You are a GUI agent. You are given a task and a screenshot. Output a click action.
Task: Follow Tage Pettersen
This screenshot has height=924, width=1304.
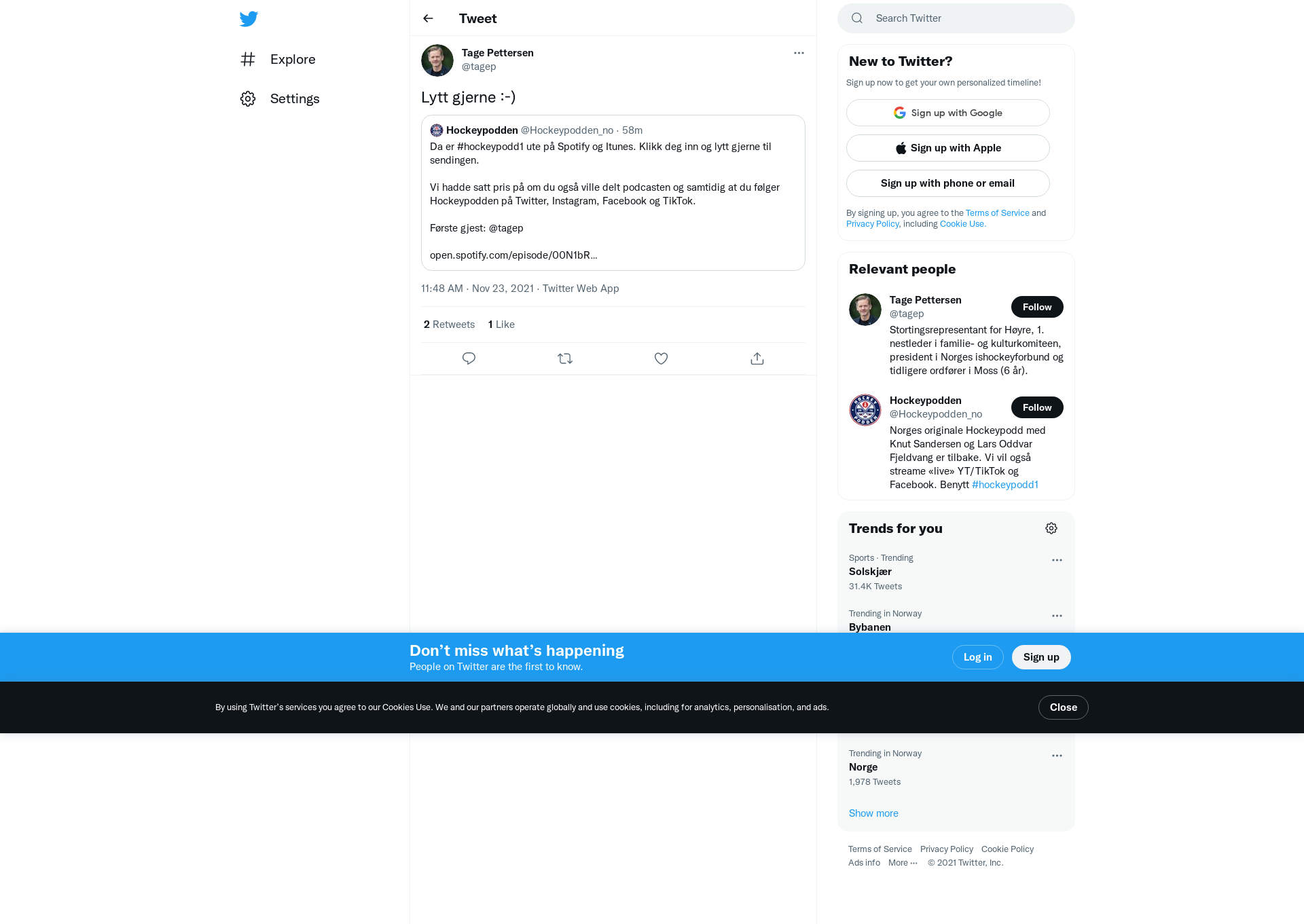click(1037, 307)
